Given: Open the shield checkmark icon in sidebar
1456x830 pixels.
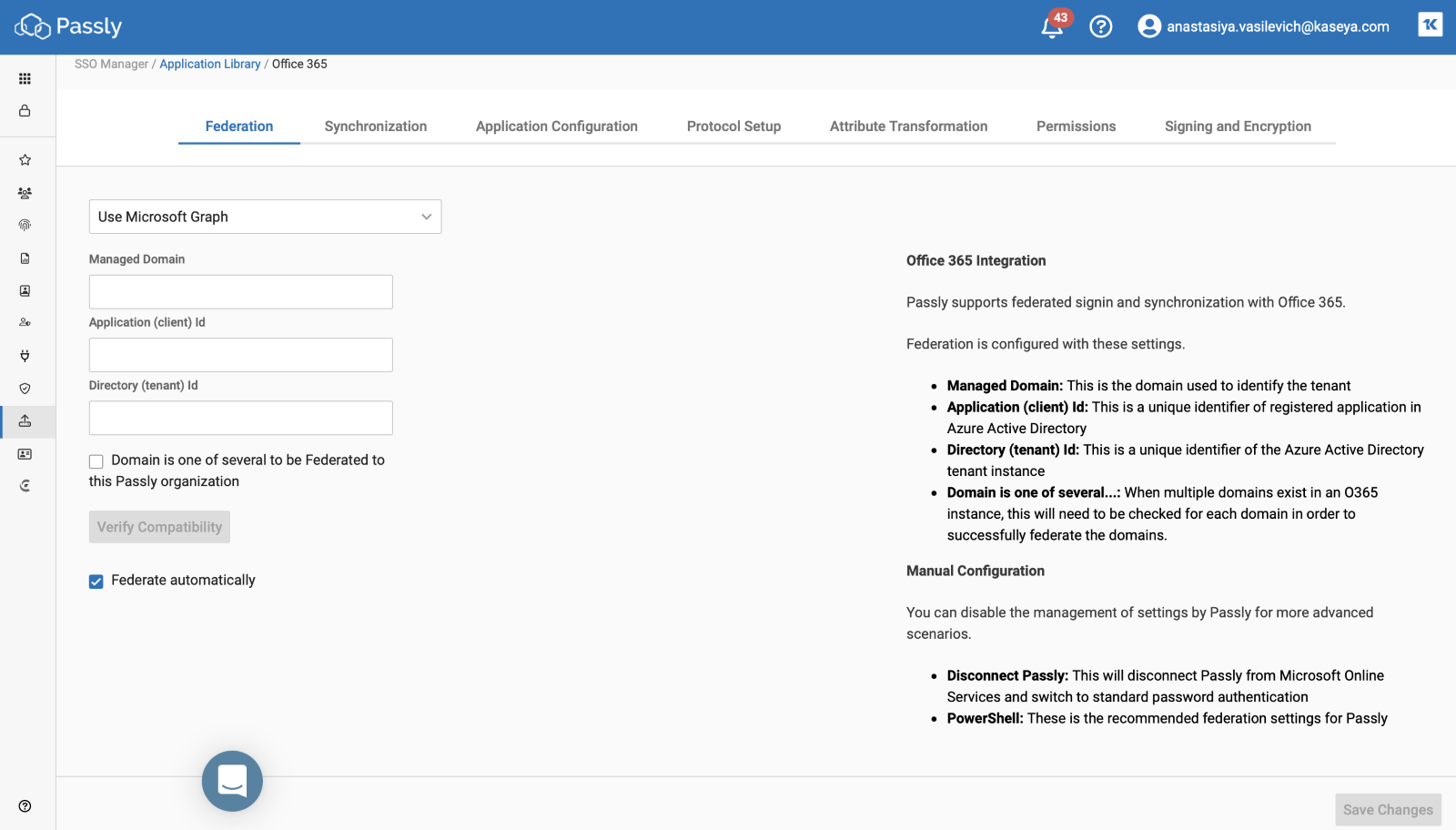Looking at the screenshot, I should click(25, 389).
